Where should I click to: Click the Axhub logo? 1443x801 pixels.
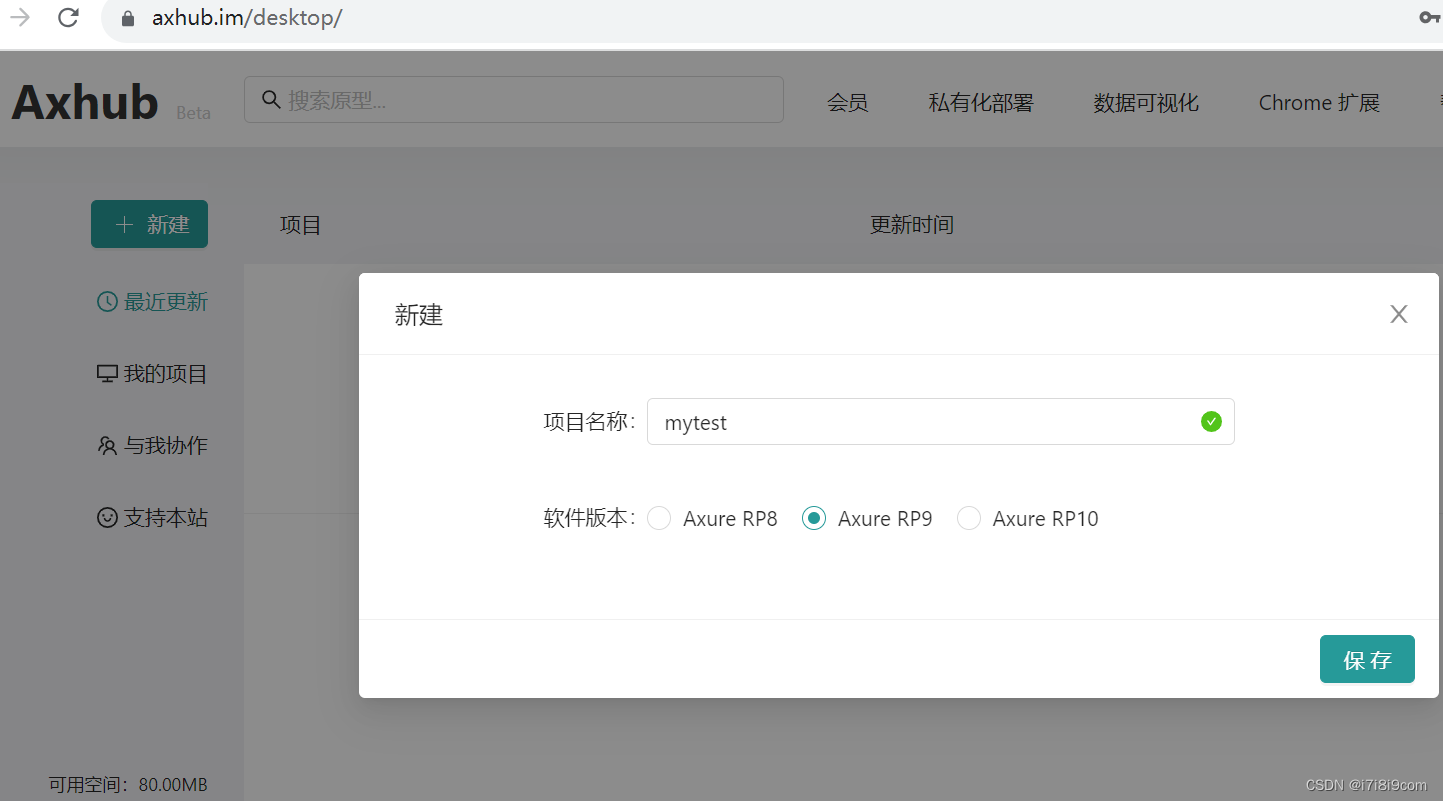pos(85,102)
